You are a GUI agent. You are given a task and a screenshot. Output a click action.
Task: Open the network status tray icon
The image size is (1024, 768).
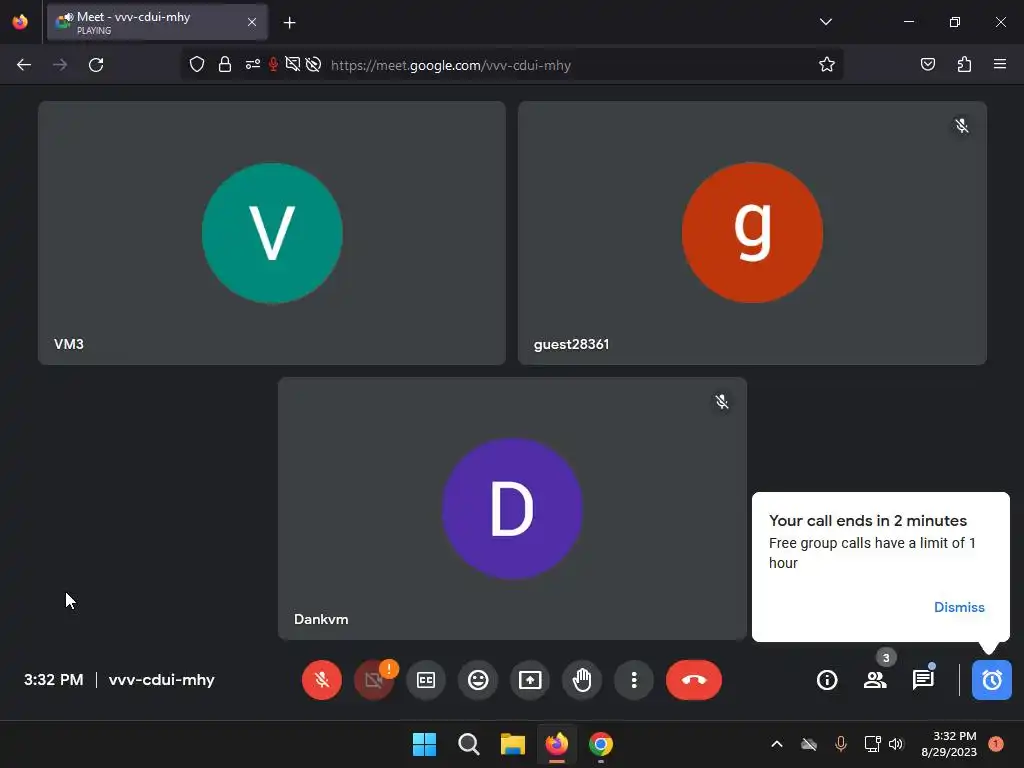point(872,744)
